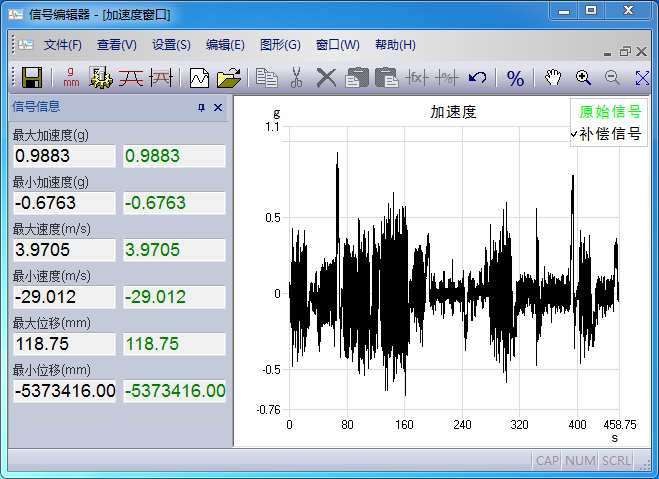Click the second Paste clipboard icon
The height and width of the screenshot is (479, 659).
click(387, 78)
